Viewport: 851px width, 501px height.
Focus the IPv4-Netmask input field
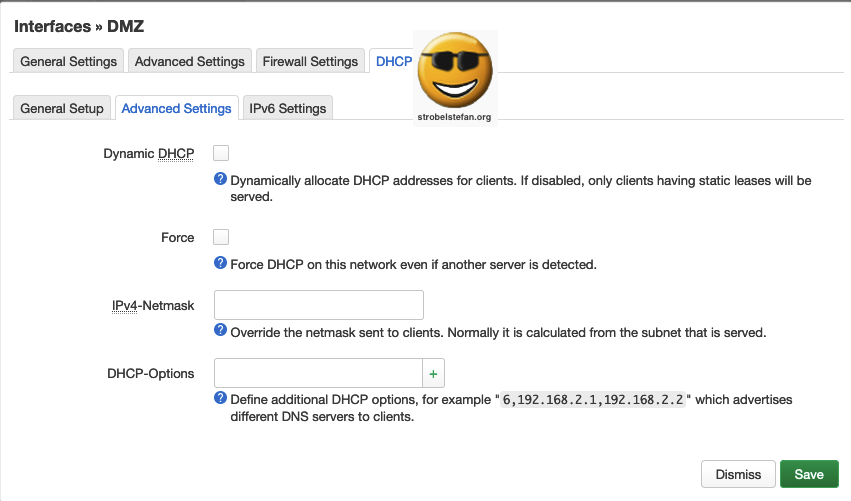click(x=319, y=305)
